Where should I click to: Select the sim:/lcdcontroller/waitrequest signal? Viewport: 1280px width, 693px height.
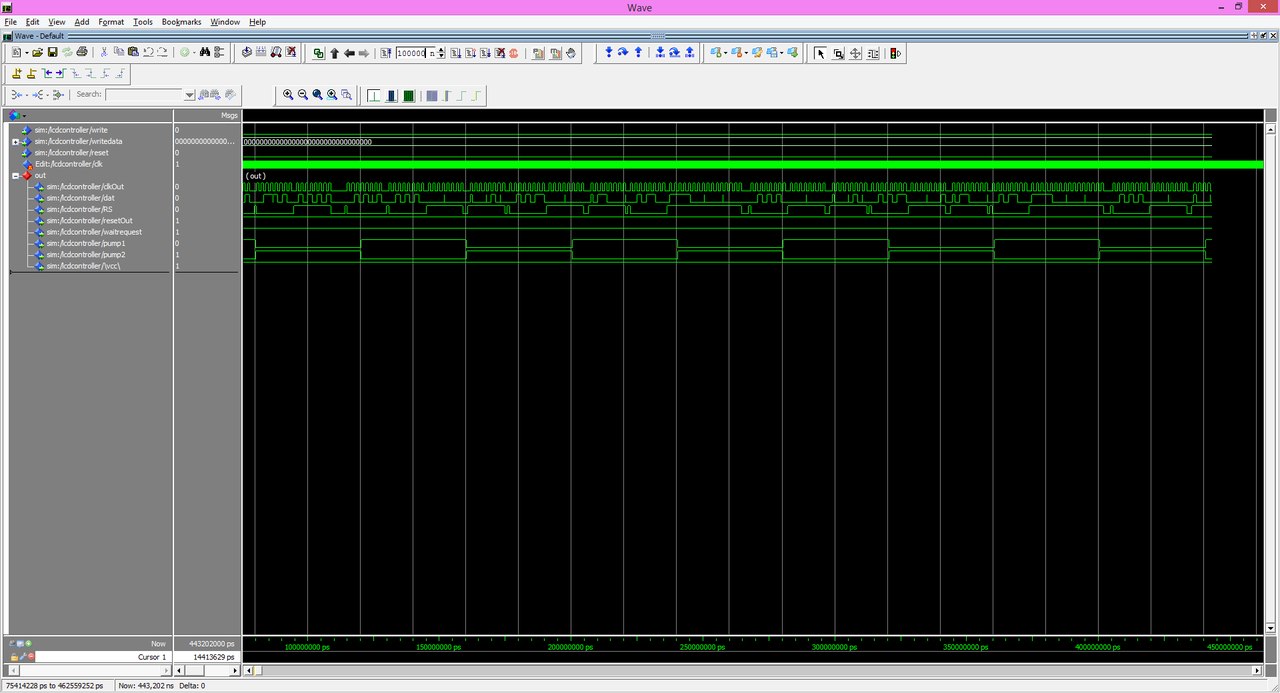pos(94,232)
